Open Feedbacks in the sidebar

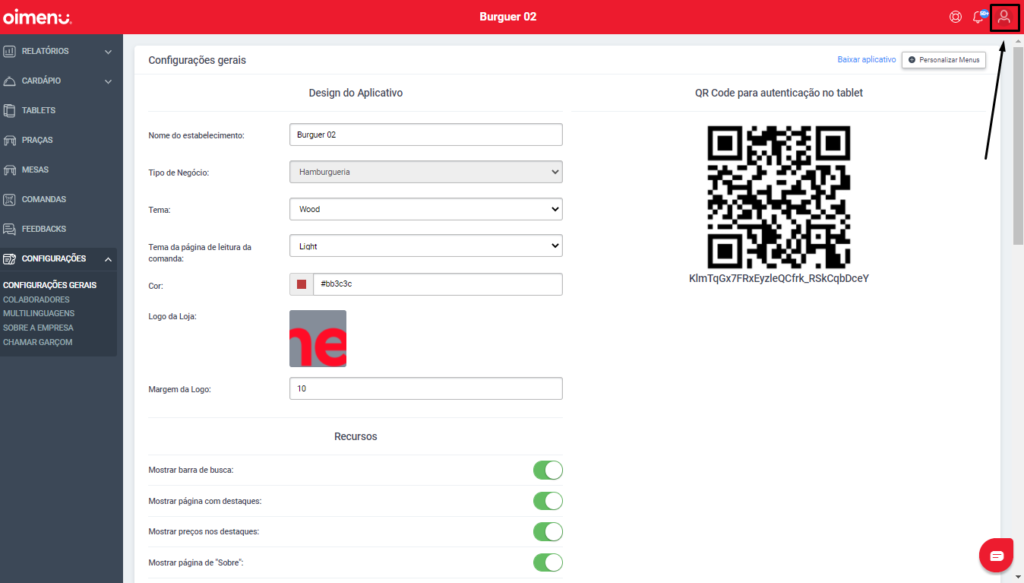(x=44, y=229)
